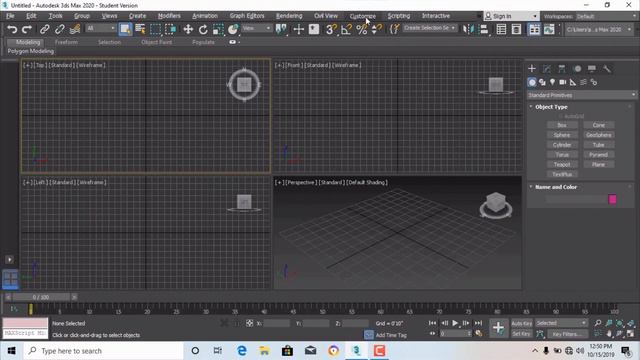Toggle Percent Snap on
Viewport: 640px width, 360px height.
[362, 29]
